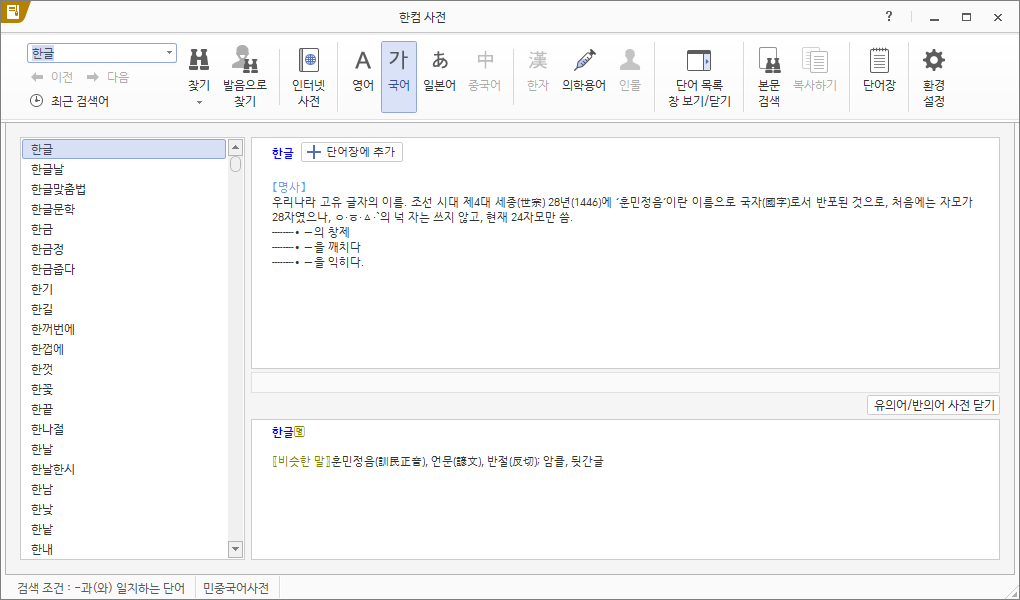Click 발음으로 찾기 search by pronunciation
Screen dimensions: 1020x600
click(x=245, y=77)
